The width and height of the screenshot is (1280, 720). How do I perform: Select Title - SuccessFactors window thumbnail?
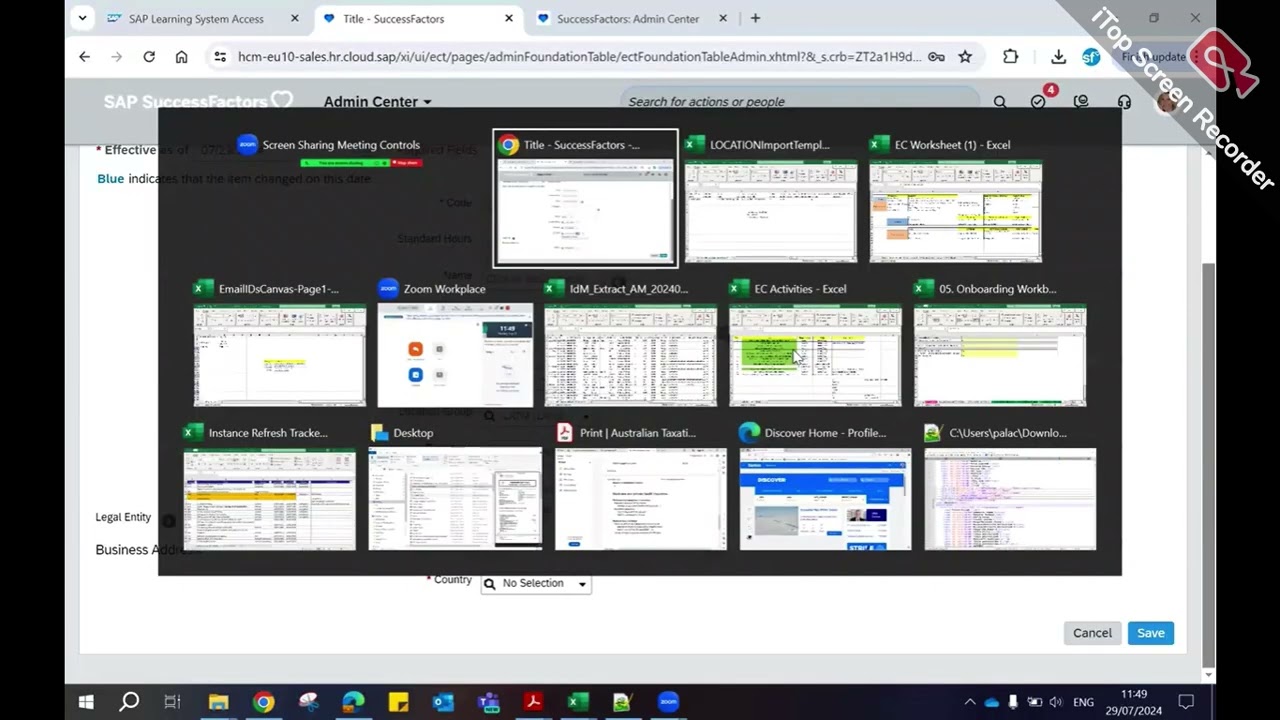585,198
